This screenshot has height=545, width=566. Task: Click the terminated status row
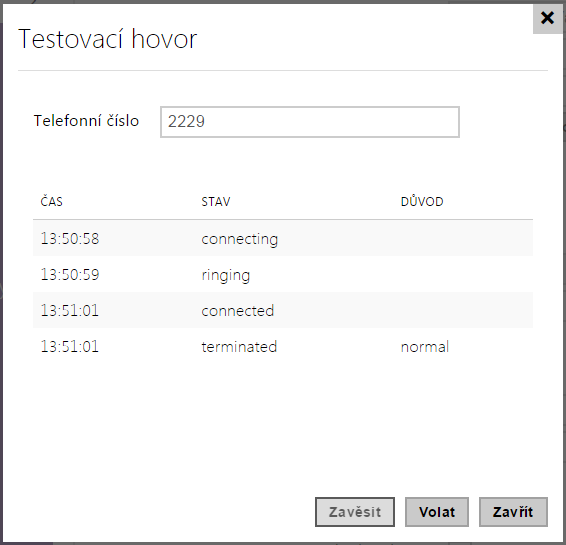tap(283, 346)
